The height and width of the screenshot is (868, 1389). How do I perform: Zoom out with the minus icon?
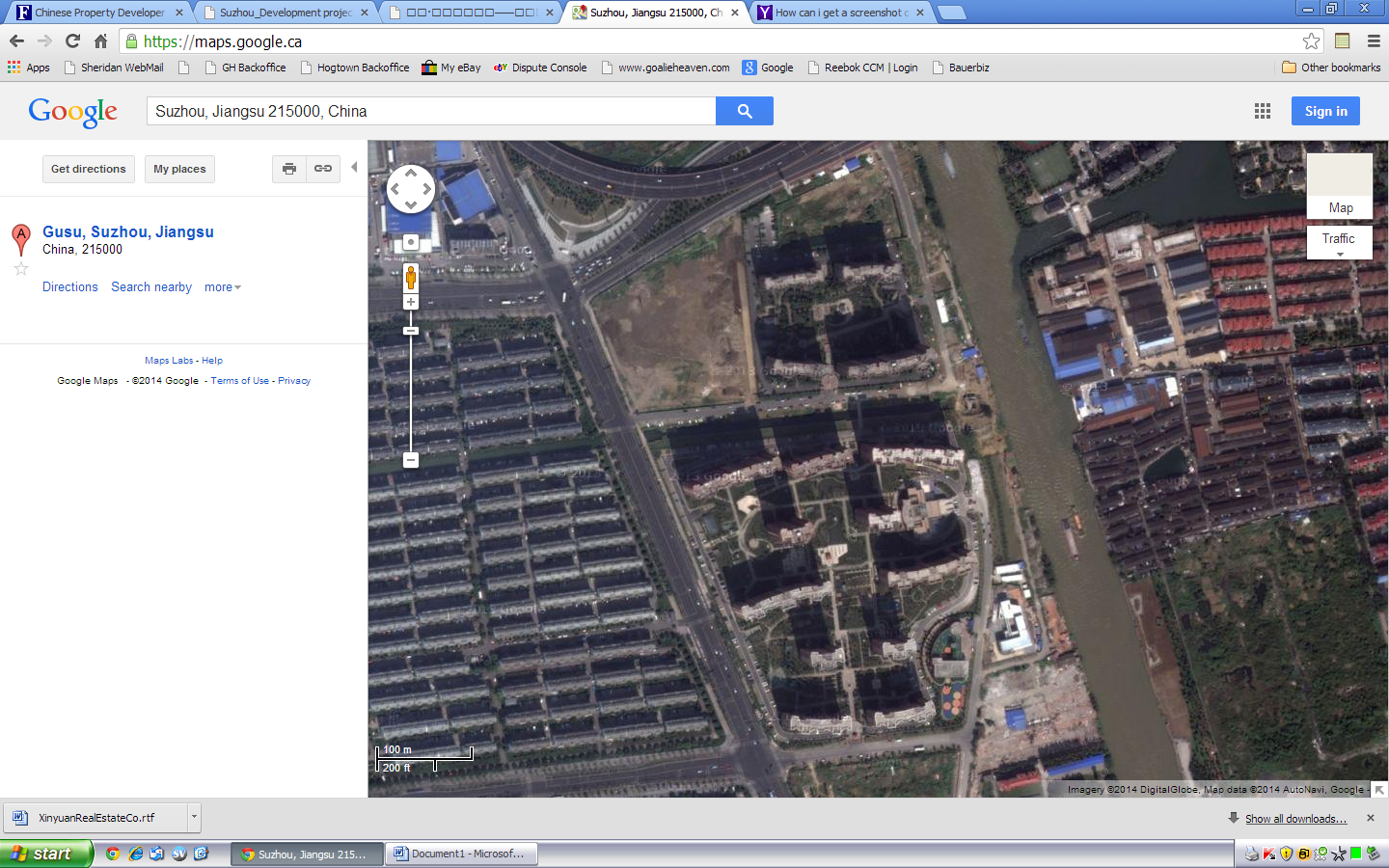coord(410,460)
